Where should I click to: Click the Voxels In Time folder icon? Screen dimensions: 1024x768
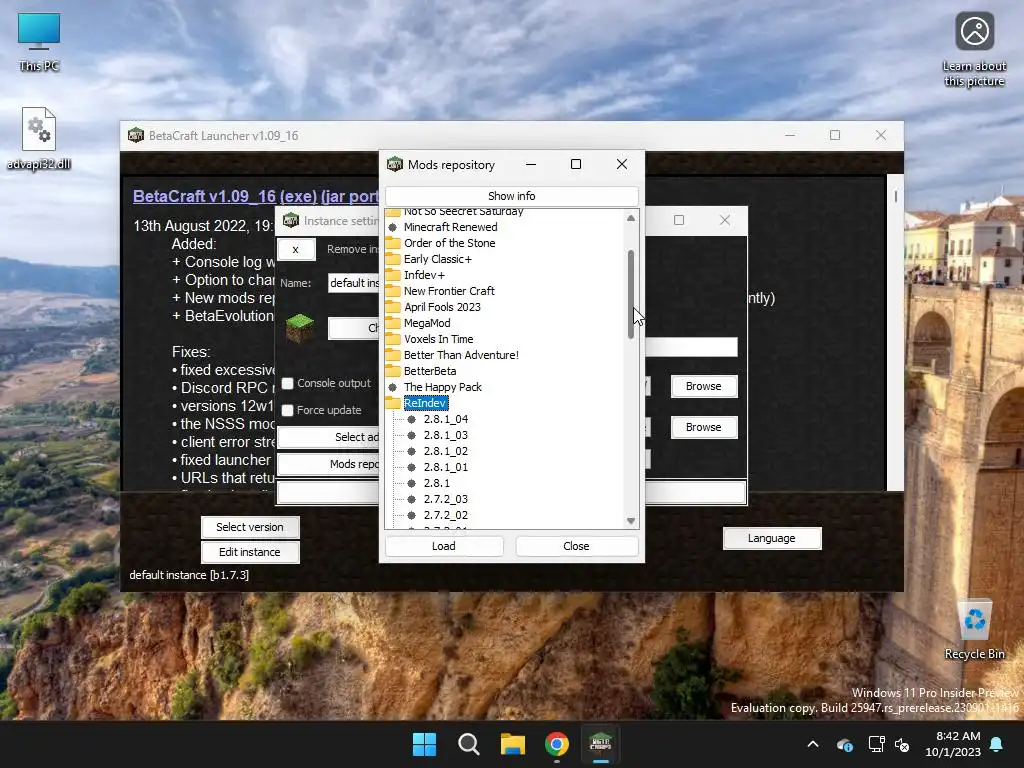coord(392,339)
